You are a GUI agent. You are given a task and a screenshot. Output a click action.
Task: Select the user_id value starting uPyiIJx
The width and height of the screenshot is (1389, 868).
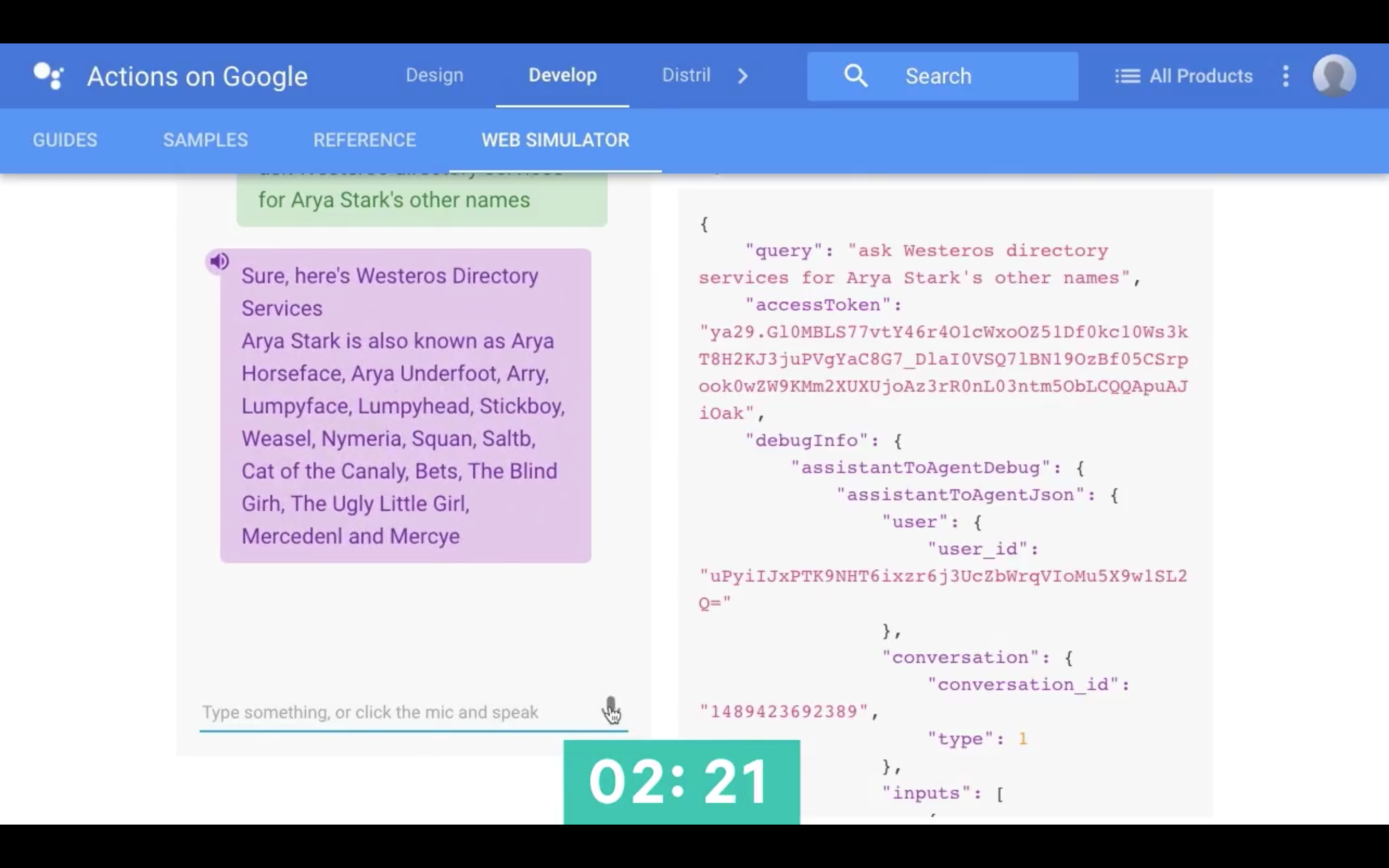(x=943, y=589)
